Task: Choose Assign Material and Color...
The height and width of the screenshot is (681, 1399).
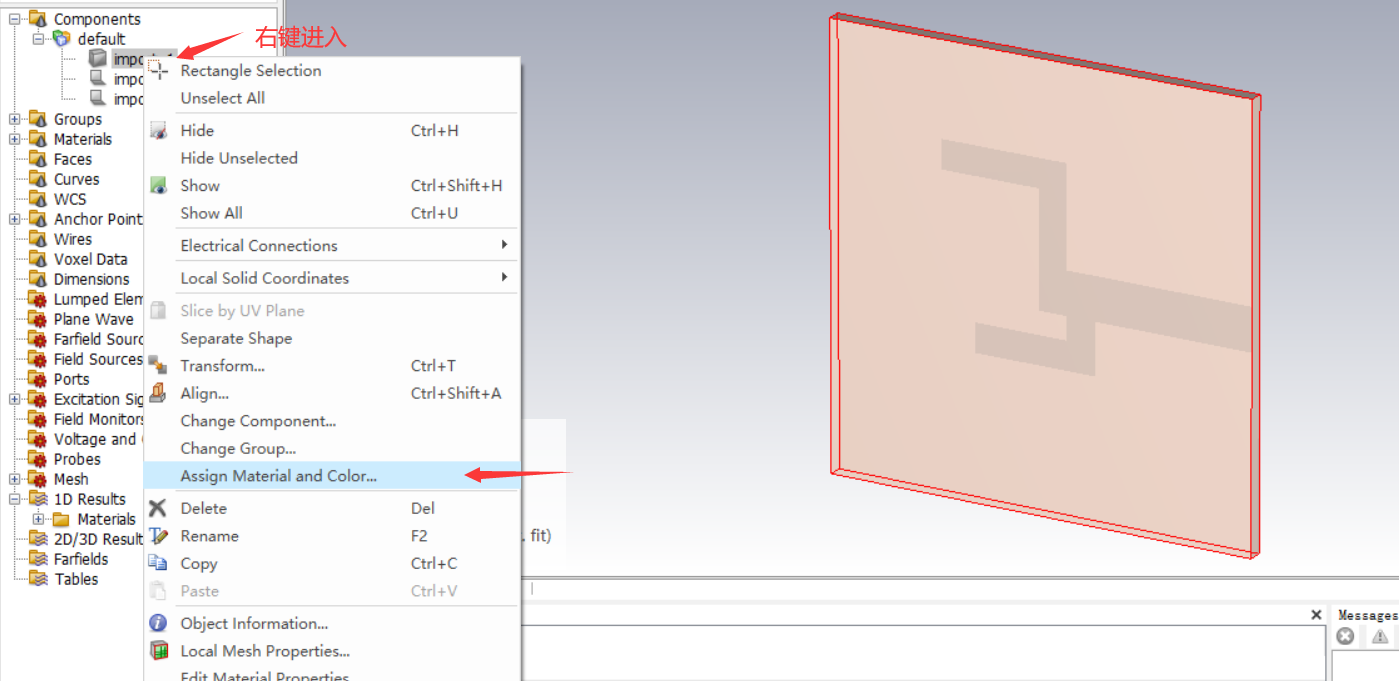Action: (x=331, y=476)
